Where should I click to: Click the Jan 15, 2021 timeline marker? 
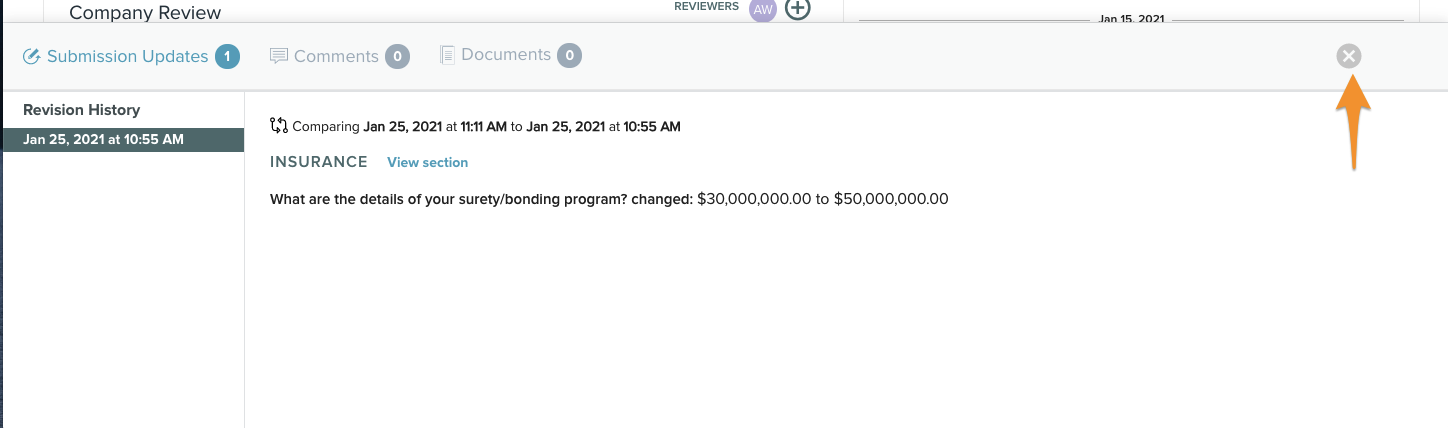pyautogui.click(x=1130, y=18)
